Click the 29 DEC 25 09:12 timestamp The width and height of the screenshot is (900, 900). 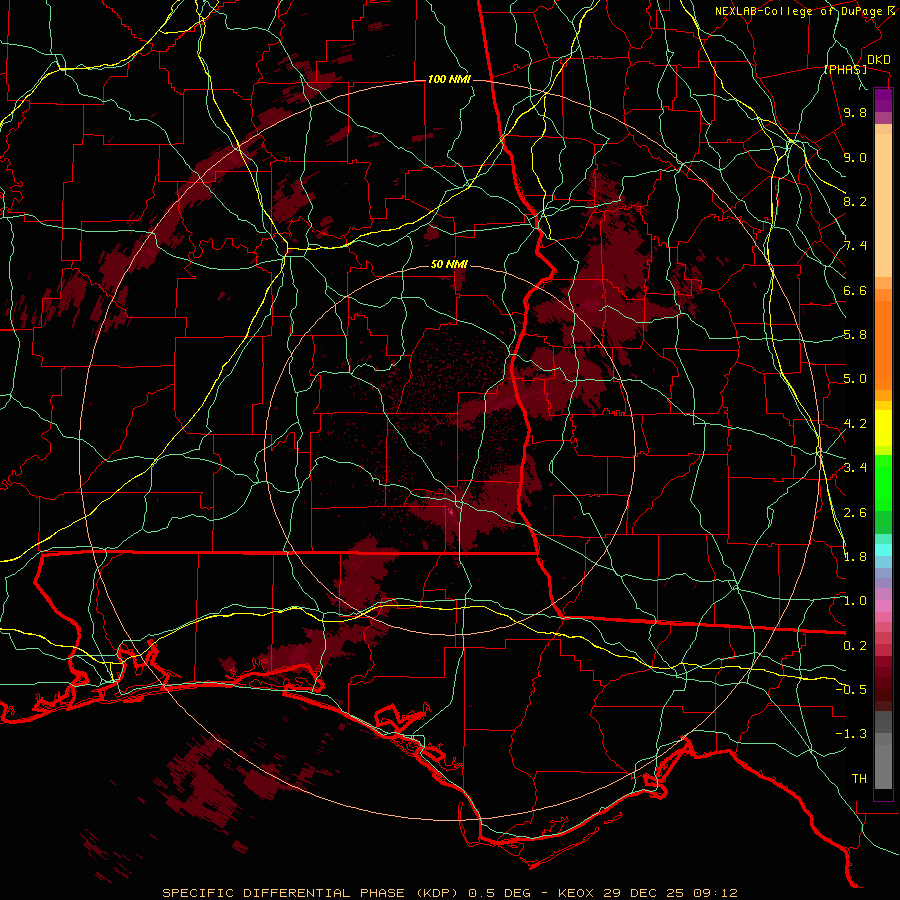670,893
